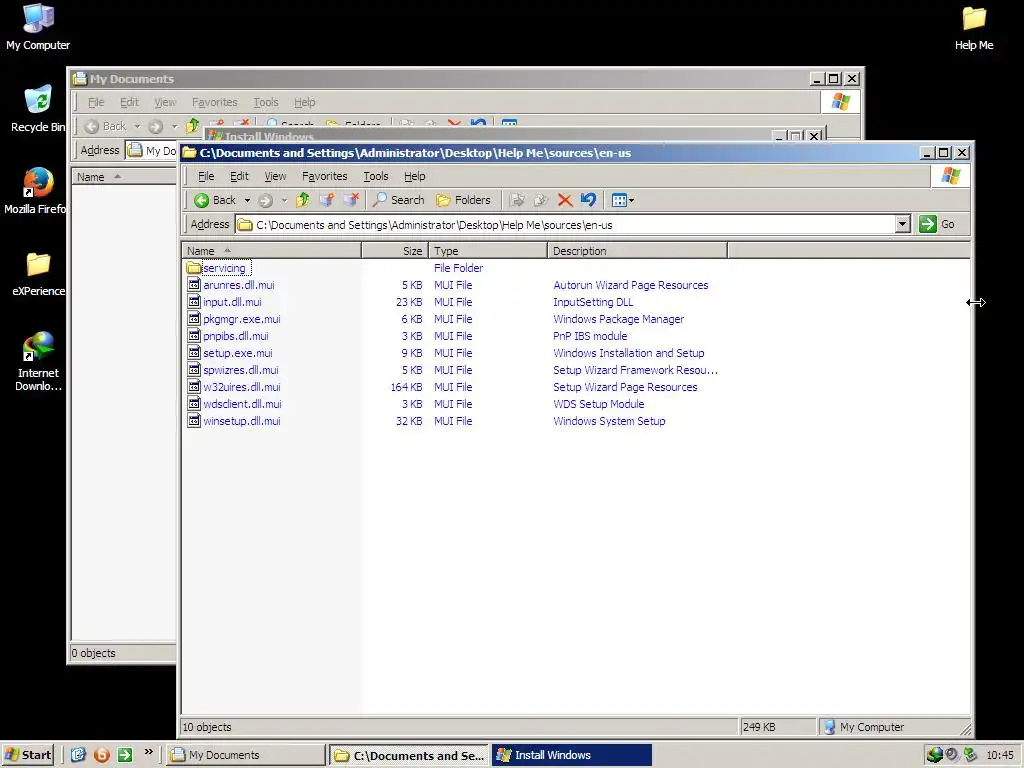
Task: Click the green arrow quick launch icon
Action: click(x=125, y=755)
